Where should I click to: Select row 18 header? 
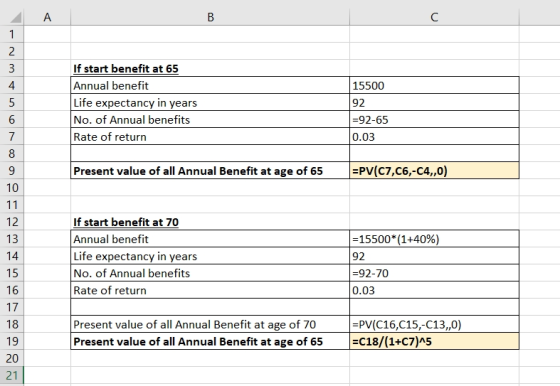(12, 324)
